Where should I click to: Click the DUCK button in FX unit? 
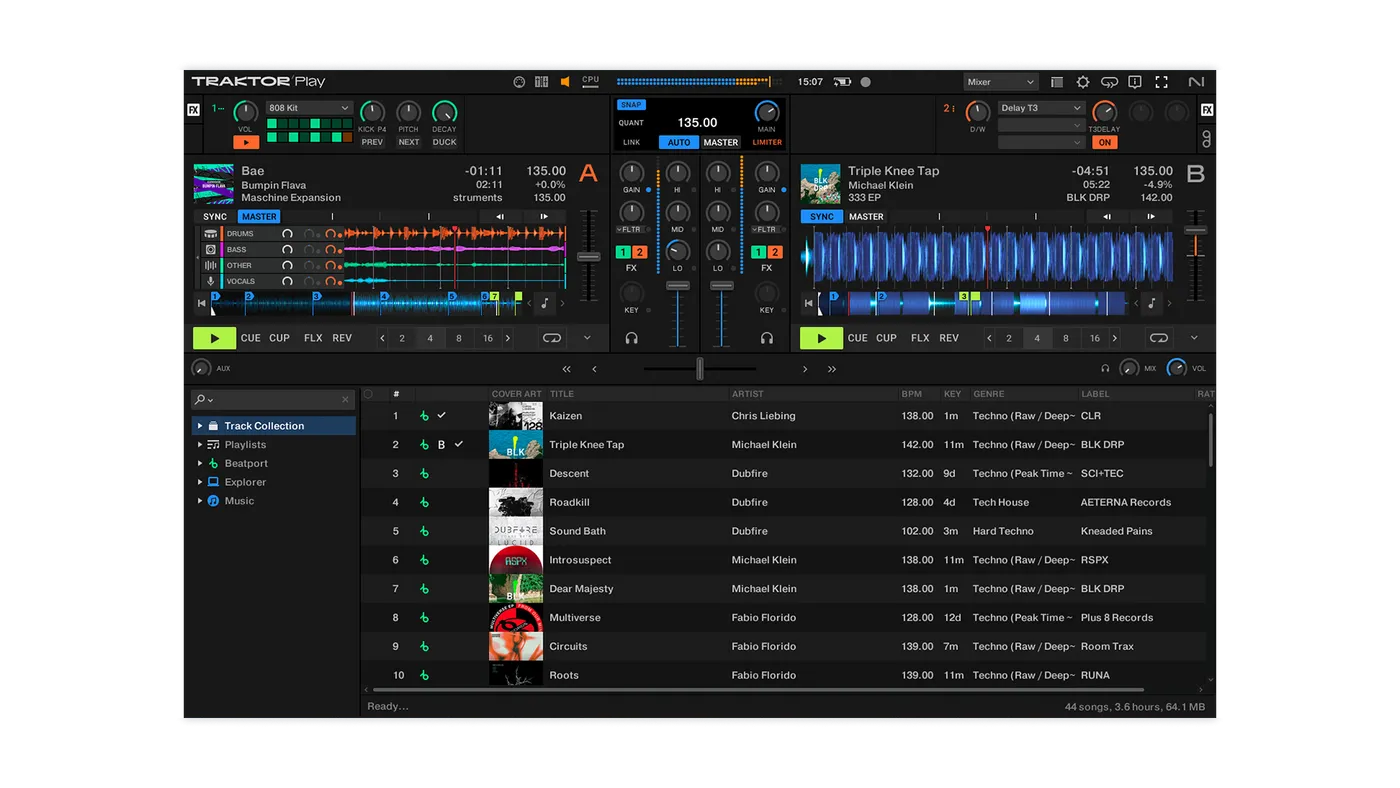click(444, 142)
